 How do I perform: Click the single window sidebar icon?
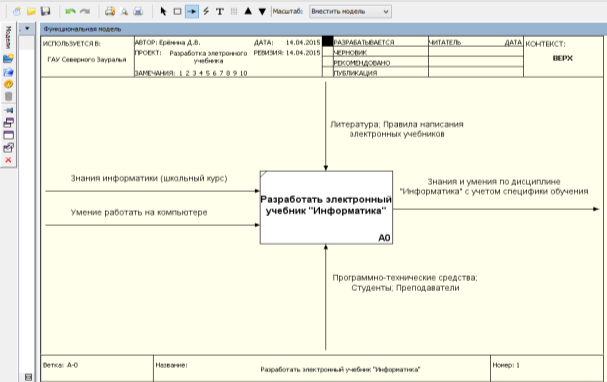[9, 135]
